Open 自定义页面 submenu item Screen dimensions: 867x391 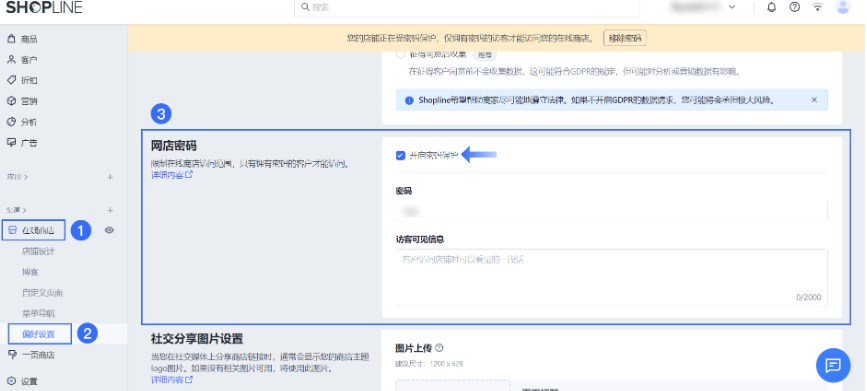(42, 293)
